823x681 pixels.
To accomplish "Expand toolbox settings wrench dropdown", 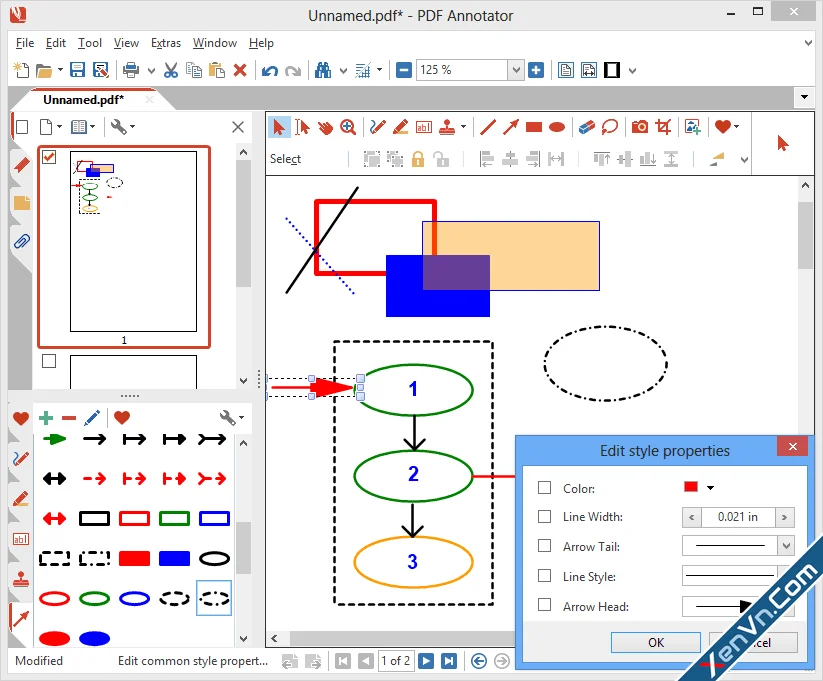I will click(241, 418).
